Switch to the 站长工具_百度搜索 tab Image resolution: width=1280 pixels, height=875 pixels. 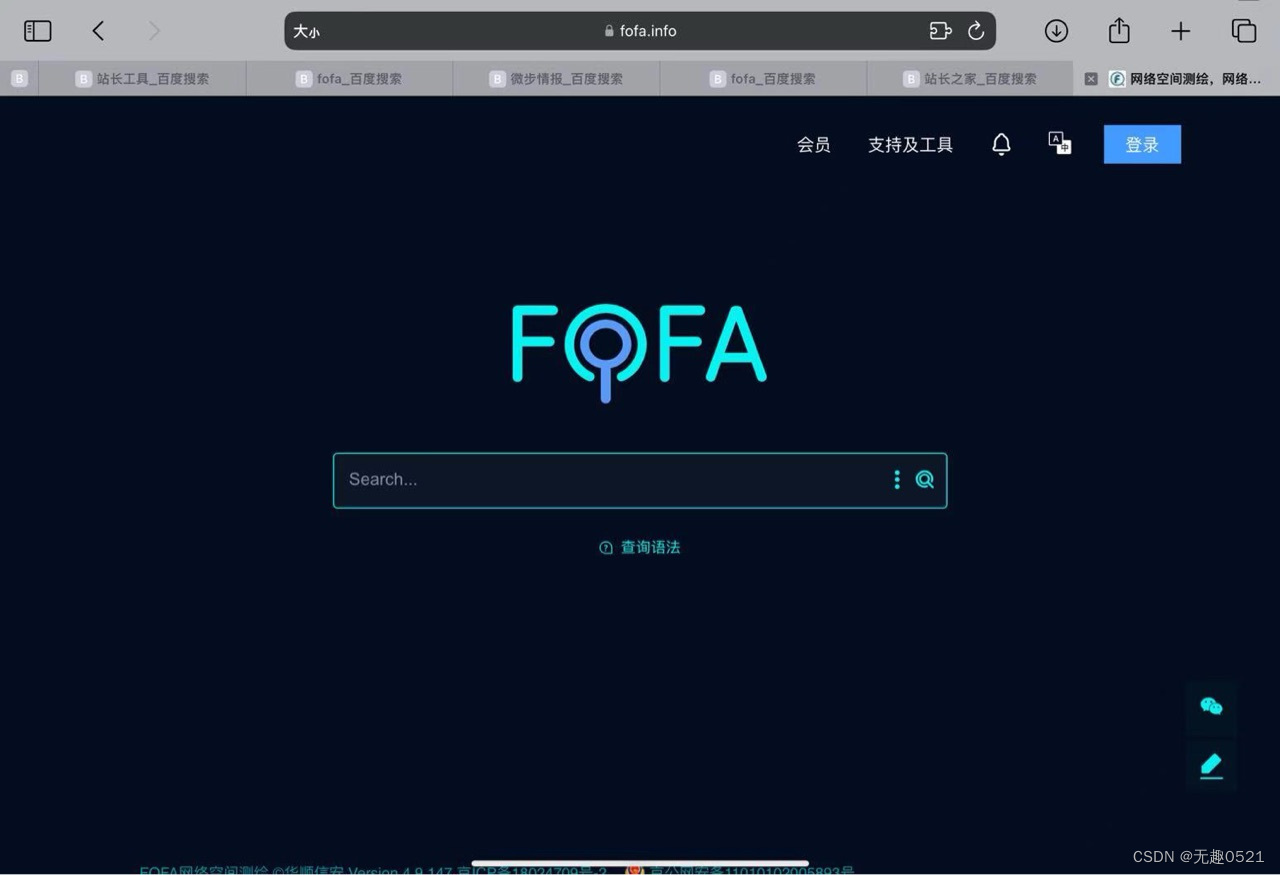[x=142, y=79]
